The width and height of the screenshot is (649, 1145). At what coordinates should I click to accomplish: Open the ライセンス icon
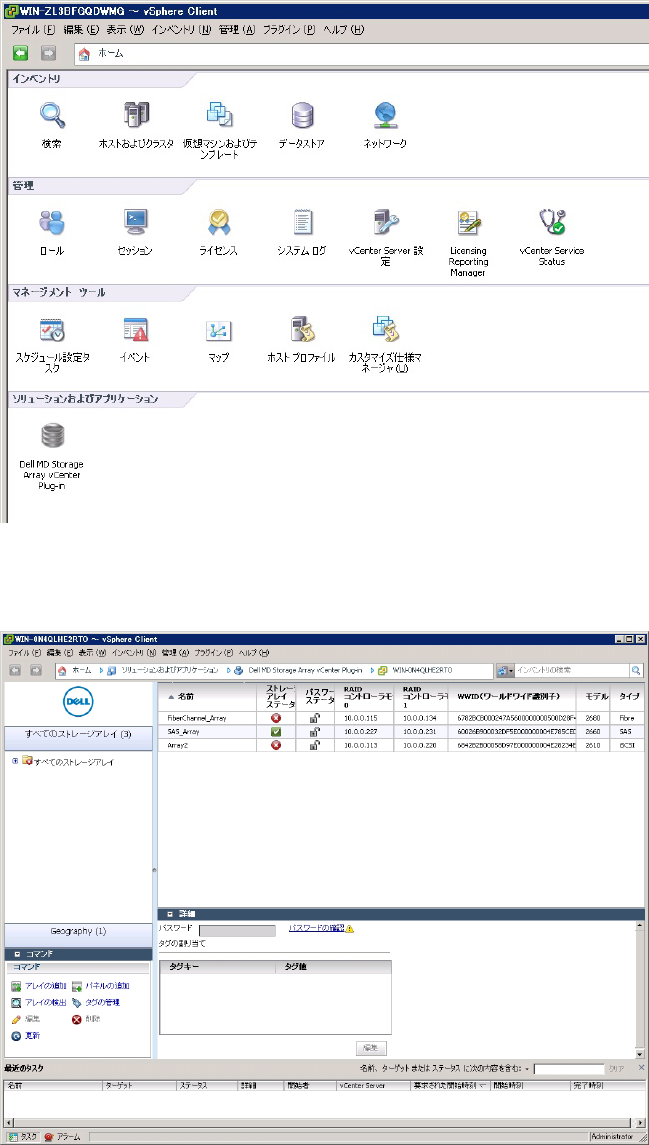pyautogui.click(x=220, y=222)
